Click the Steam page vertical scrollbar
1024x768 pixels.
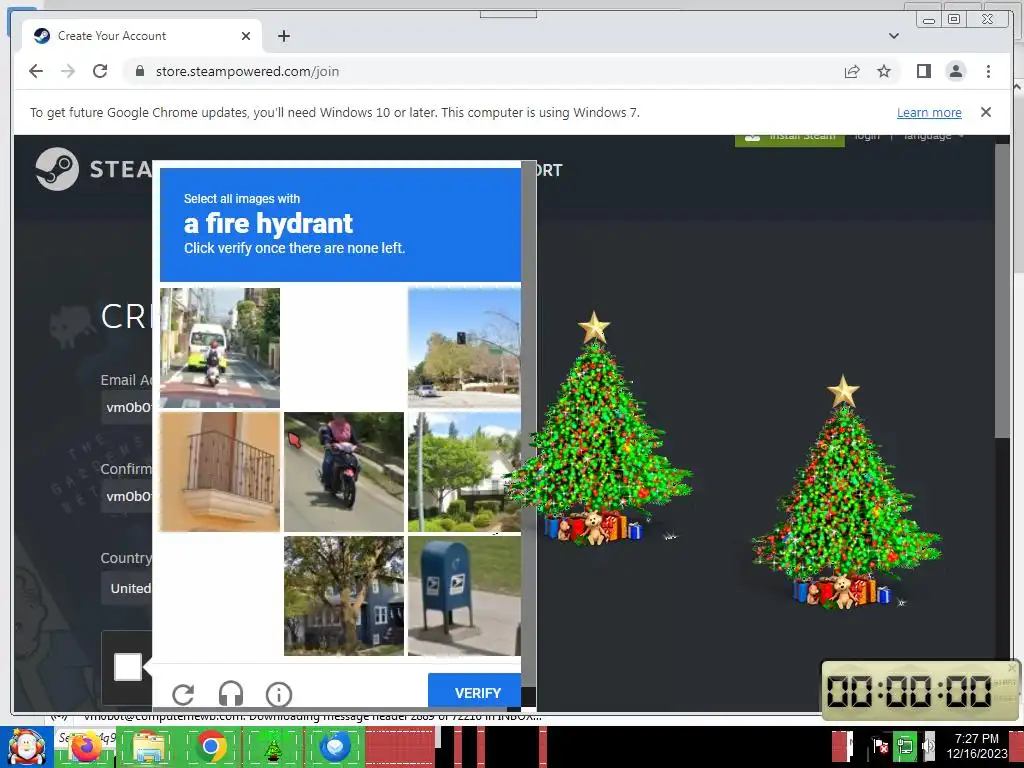pos(1002,293)
